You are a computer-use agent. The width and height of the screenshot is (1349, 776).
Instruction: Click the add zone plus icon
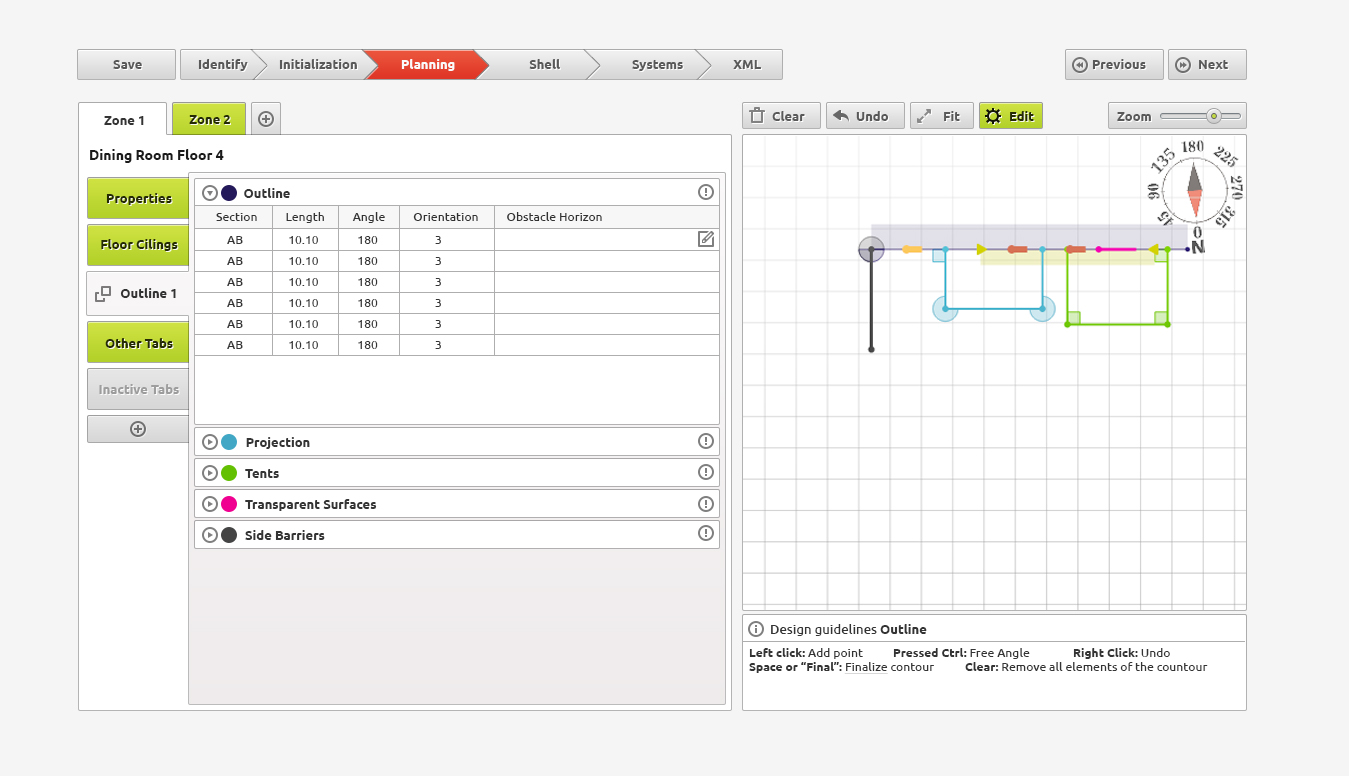[x=266, y=119]
